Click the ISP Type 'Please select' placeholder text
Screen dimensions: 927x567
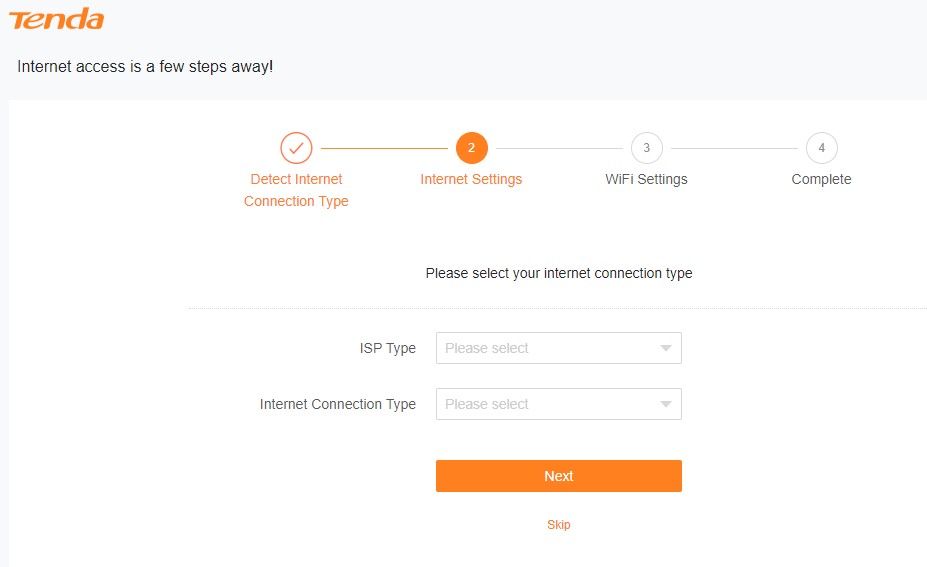click(487, 348)
